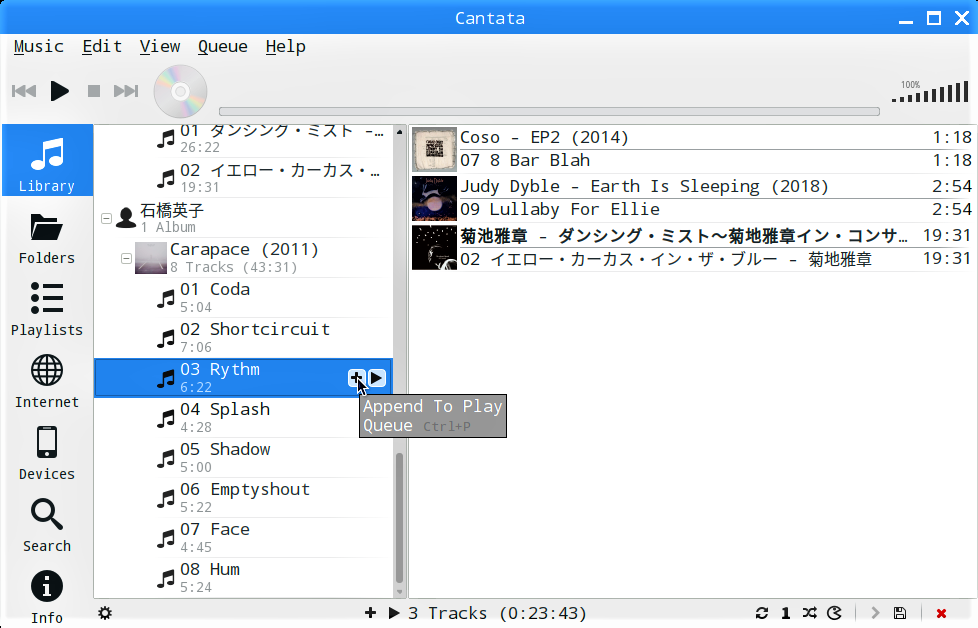978x628 pixels.
Task: Open the Devices view
Action: pyautogui.click(x=47, y=453)
